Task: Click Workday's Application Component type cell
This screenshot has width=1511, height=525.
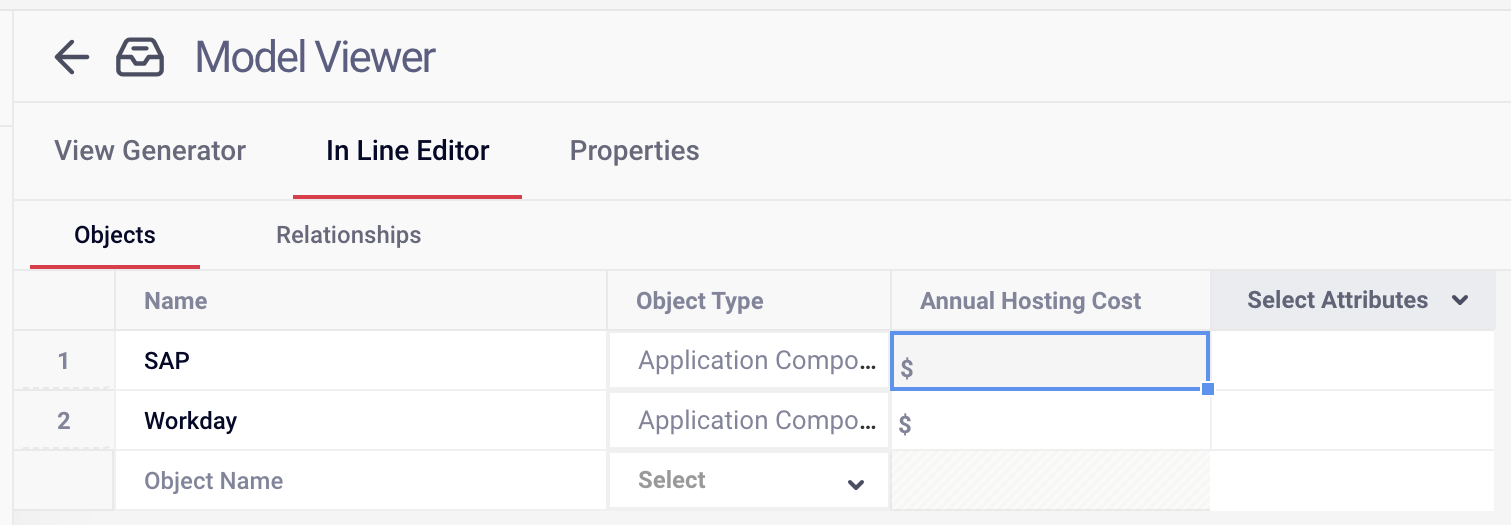Action: click(749, 421)
